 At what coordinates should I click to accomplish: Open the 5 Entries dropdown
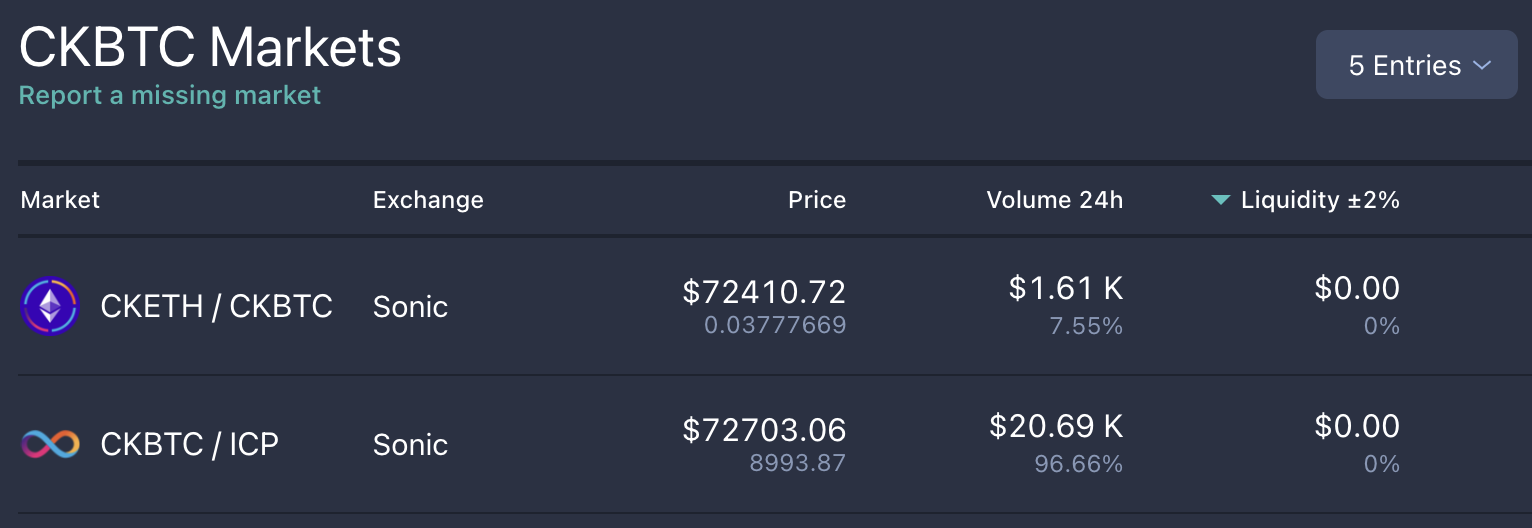(x=1416, y=66)
